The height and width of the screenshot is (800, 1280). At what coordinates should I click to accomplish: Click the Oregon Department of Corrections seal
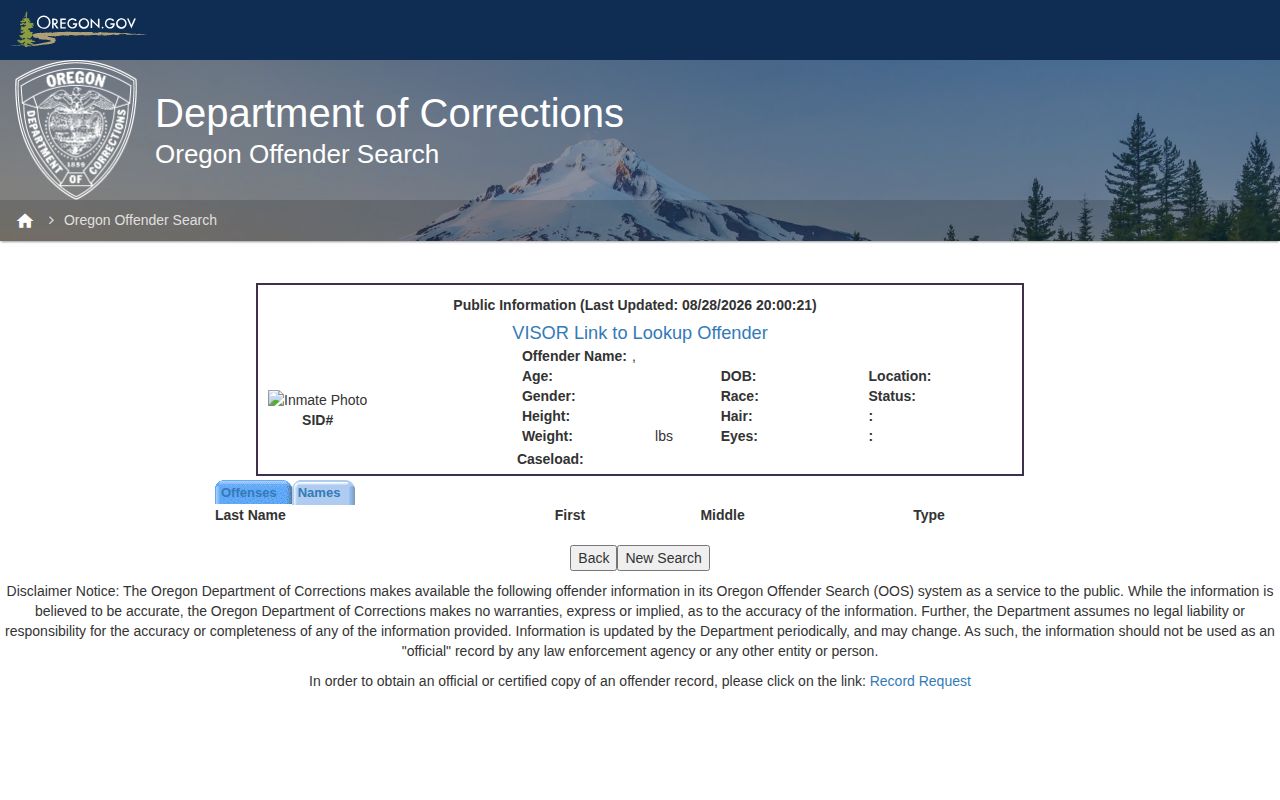click(76, 130)
